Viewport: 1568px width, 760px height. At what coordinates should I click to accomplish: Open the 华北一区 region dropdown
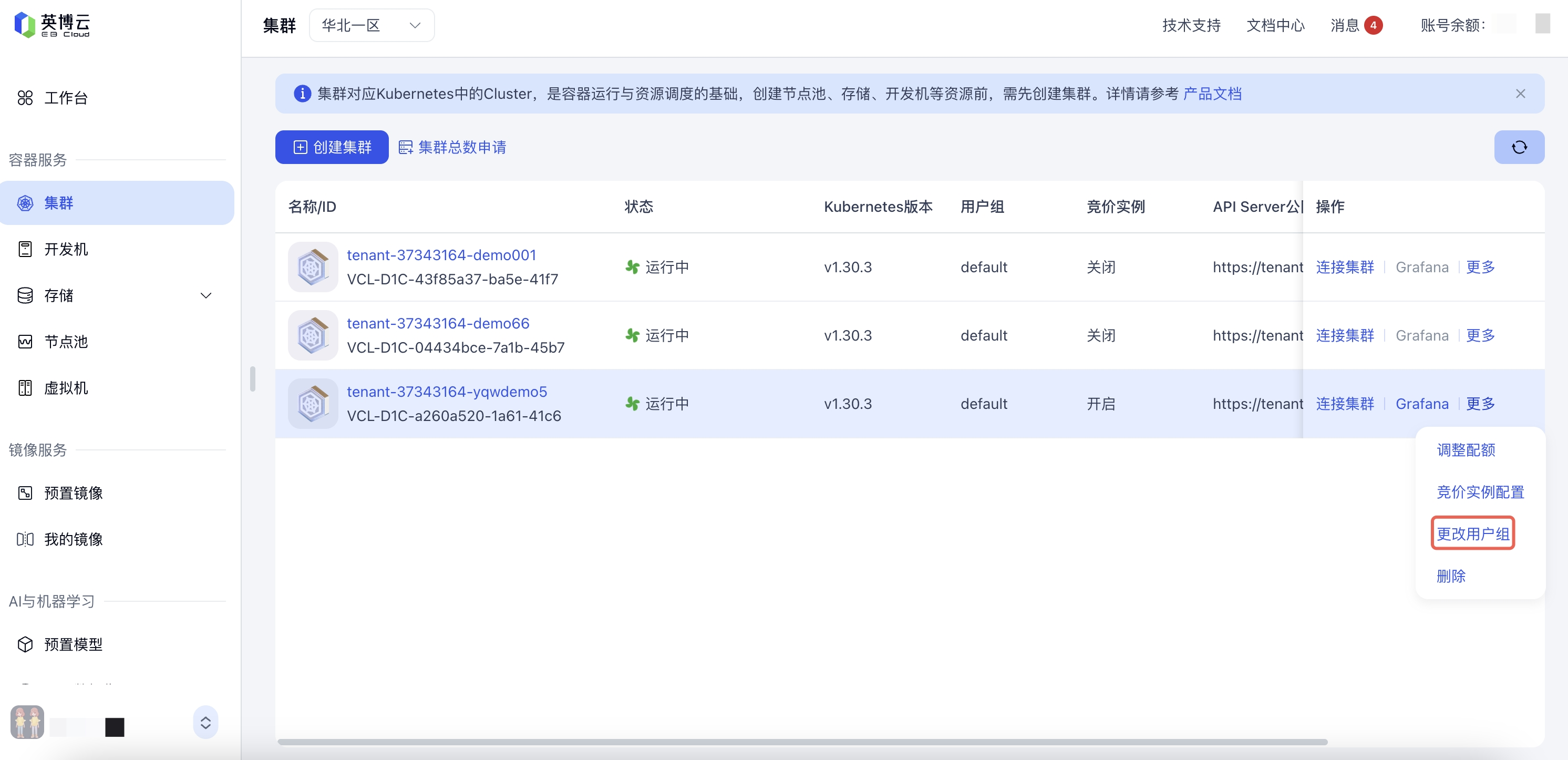[x=372, y=25]
